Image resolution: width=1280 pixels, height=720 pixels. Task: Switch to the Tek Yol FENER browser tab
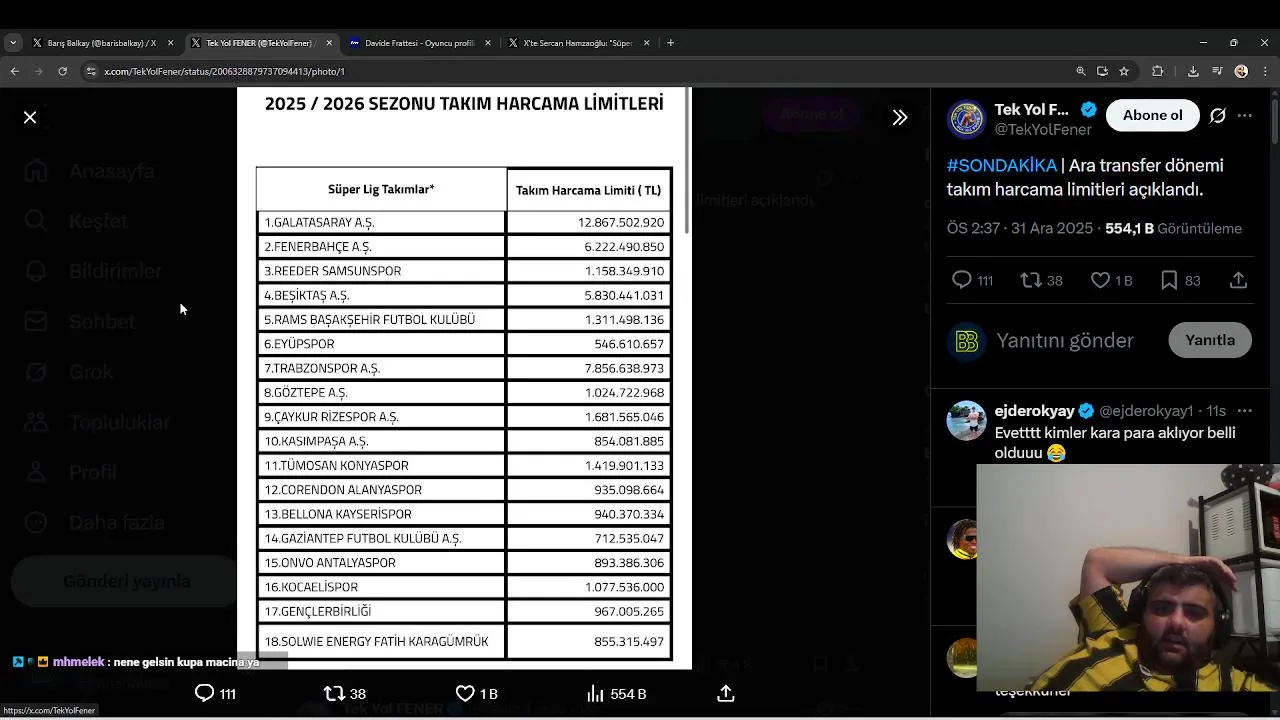point(258,43)
